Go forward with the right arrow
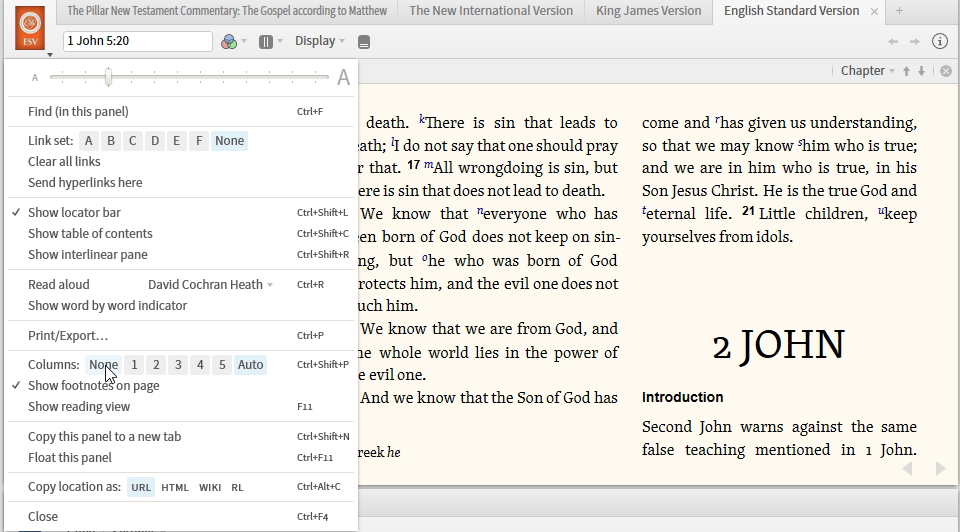This screenshot has height=532, width=960. [915, 41]
